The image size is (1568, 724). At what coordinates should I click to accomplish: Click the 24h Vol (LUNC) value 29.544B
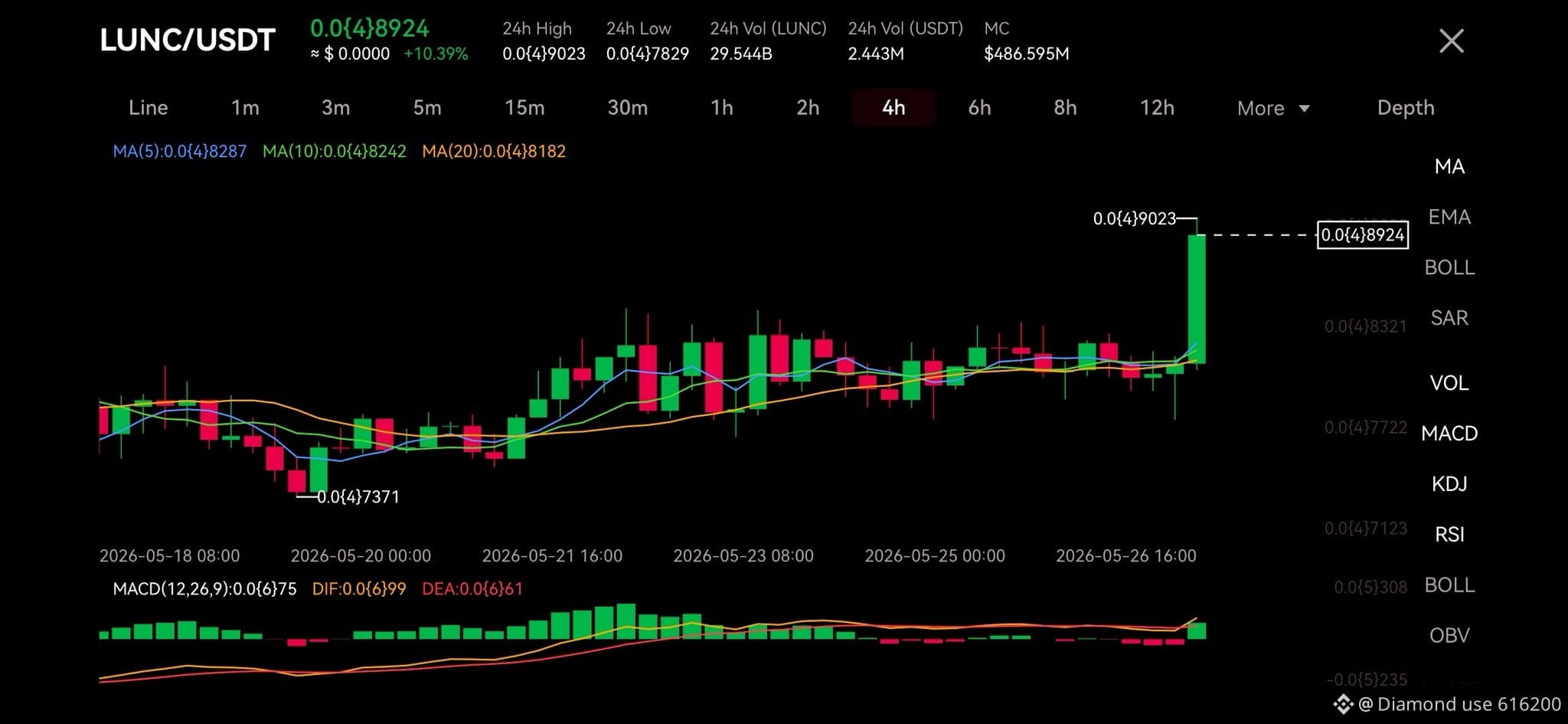(740, 54)
